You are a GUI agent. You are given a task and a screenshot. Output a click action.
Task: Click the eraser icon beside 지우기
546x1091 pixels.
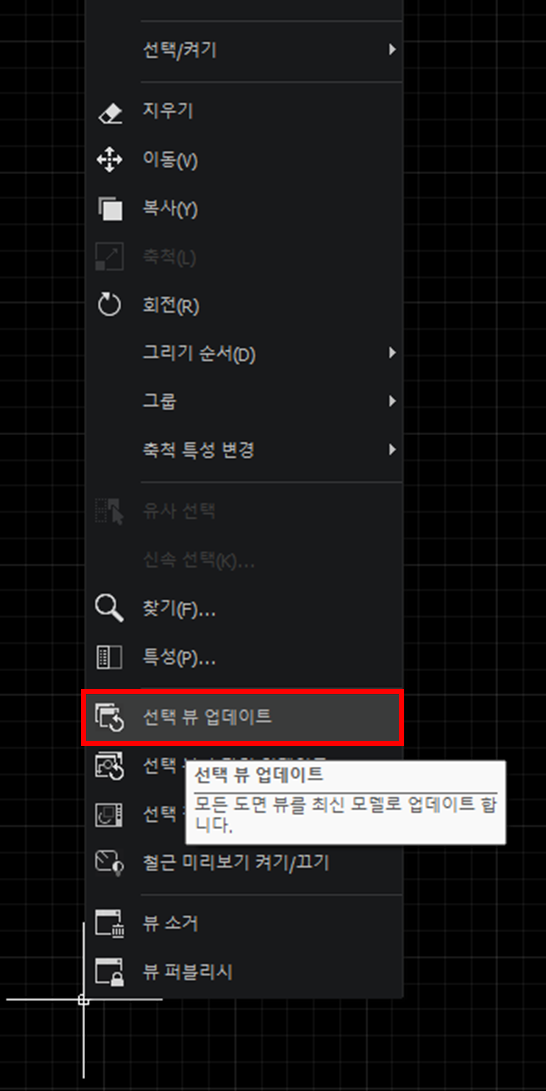point(109,113)
